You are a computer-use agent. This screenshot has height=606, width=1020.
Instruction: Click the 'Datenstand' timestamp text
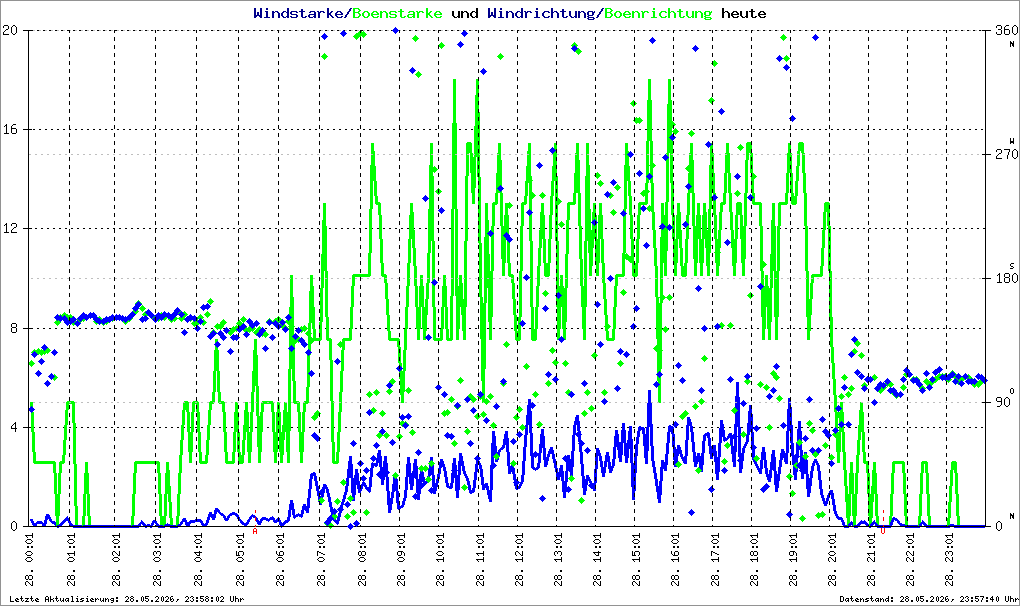[x=928, y=599]
